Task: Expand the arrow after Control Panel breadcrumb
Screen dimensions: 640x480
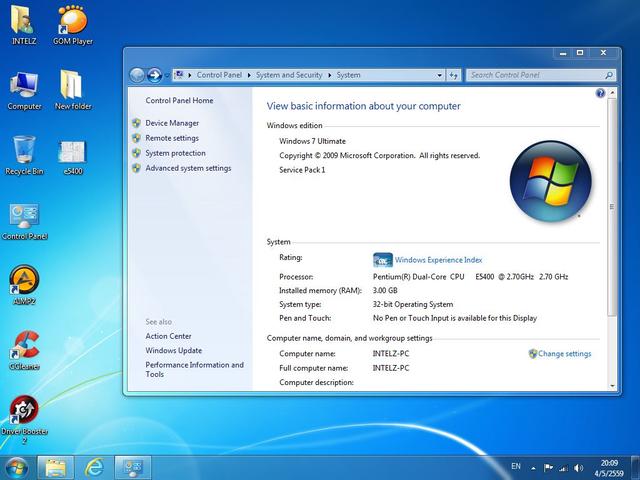Action: (x=249, y=75)
